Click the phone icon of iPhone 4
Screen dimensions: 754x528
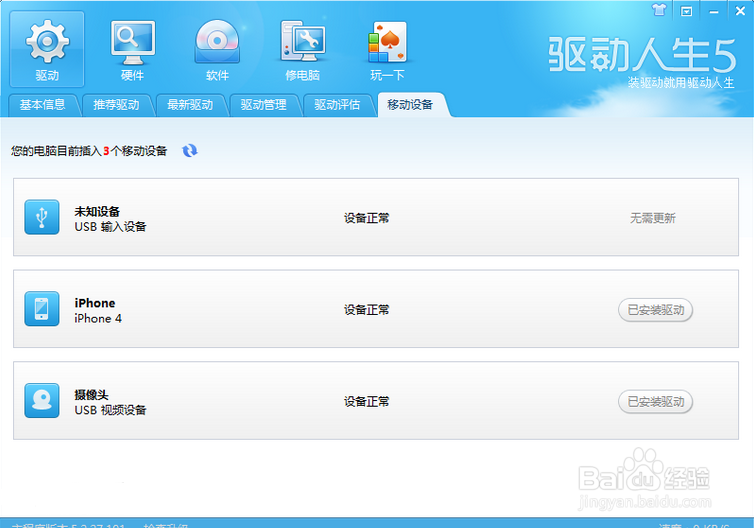click(42, 309)
